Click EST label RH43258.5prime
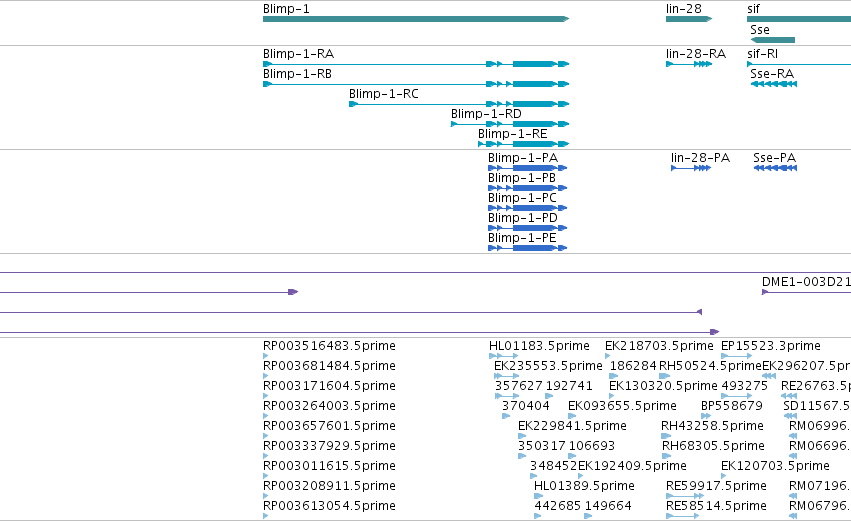851x521 pixels. coord(712,427)
